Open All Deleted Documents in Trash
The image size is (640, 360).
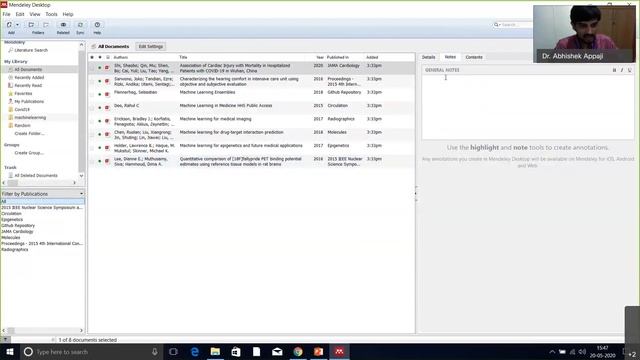(x=36, y=176)
